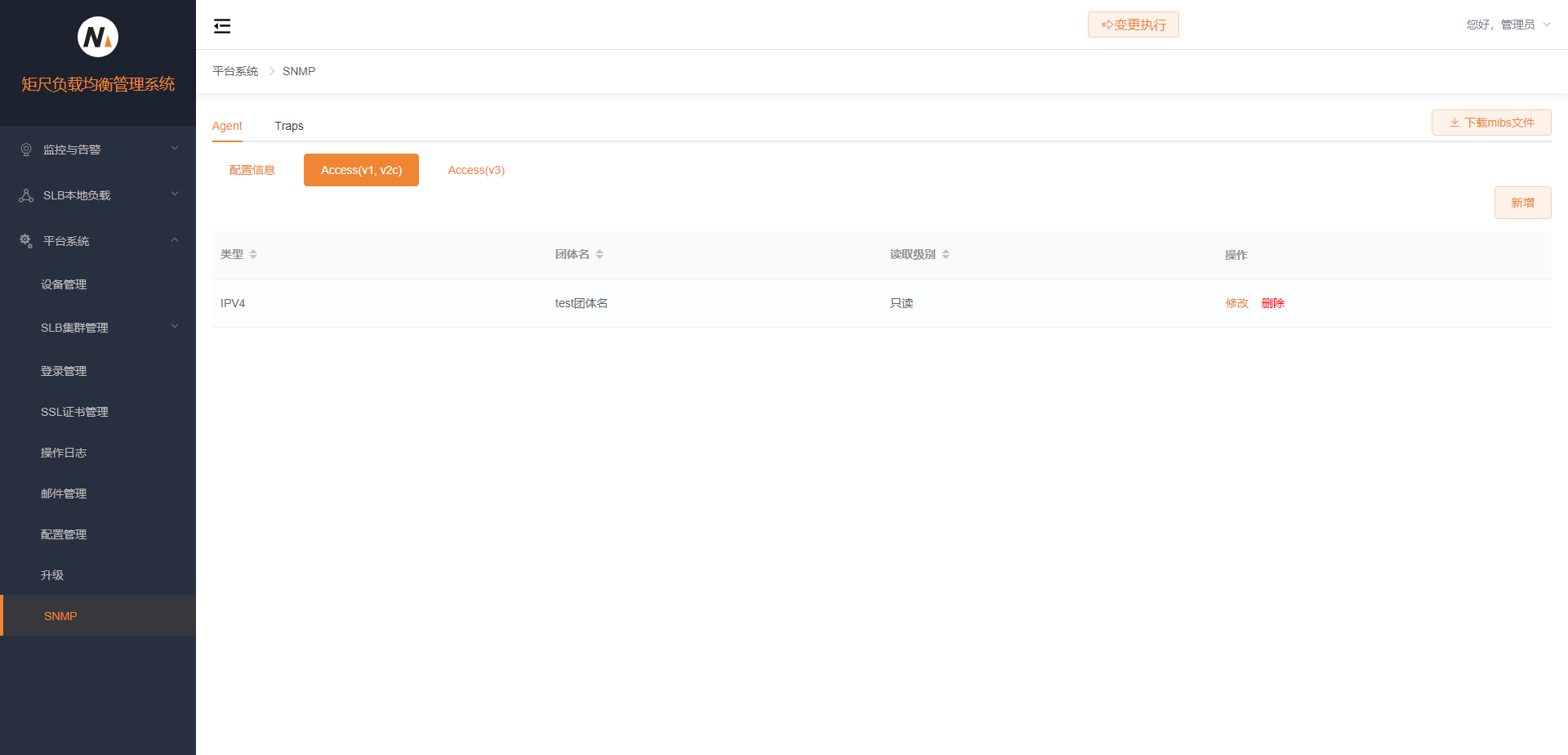The height and width of the screenshot is (755, 1568).
Task: Click the sort icon beside 类型 header
Action: point(254,254)
